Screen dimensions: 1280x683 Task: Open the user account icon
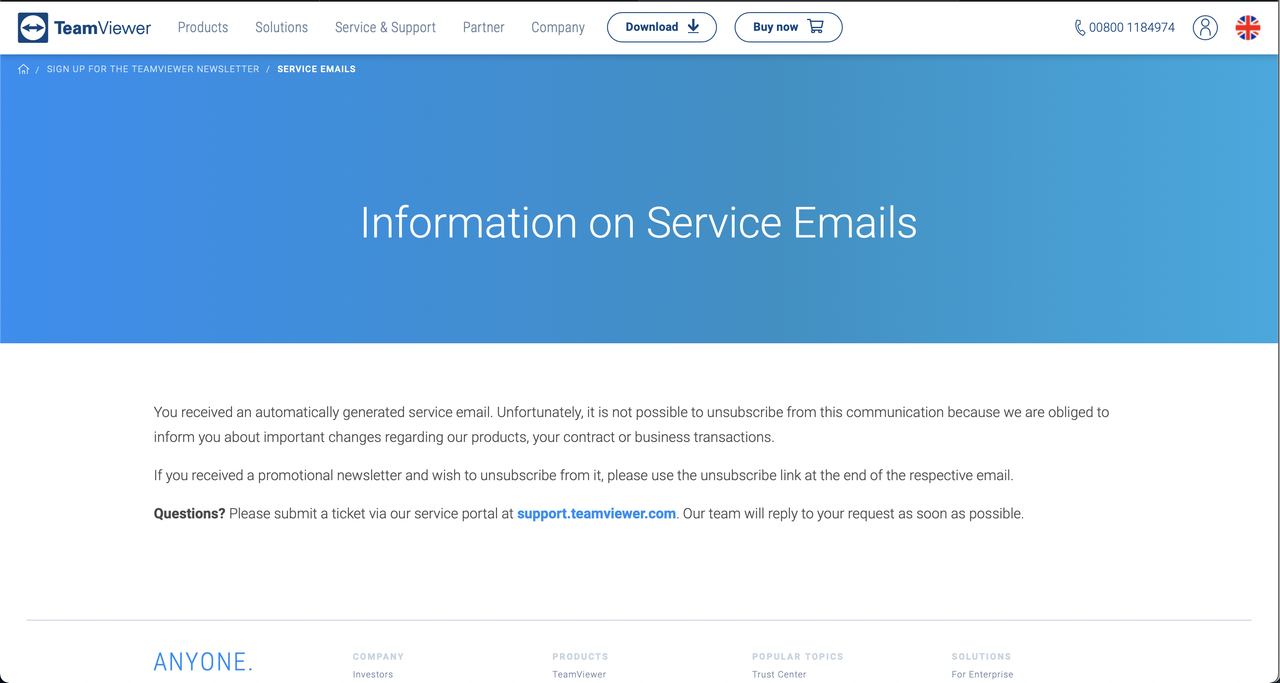coord(1205,27)
